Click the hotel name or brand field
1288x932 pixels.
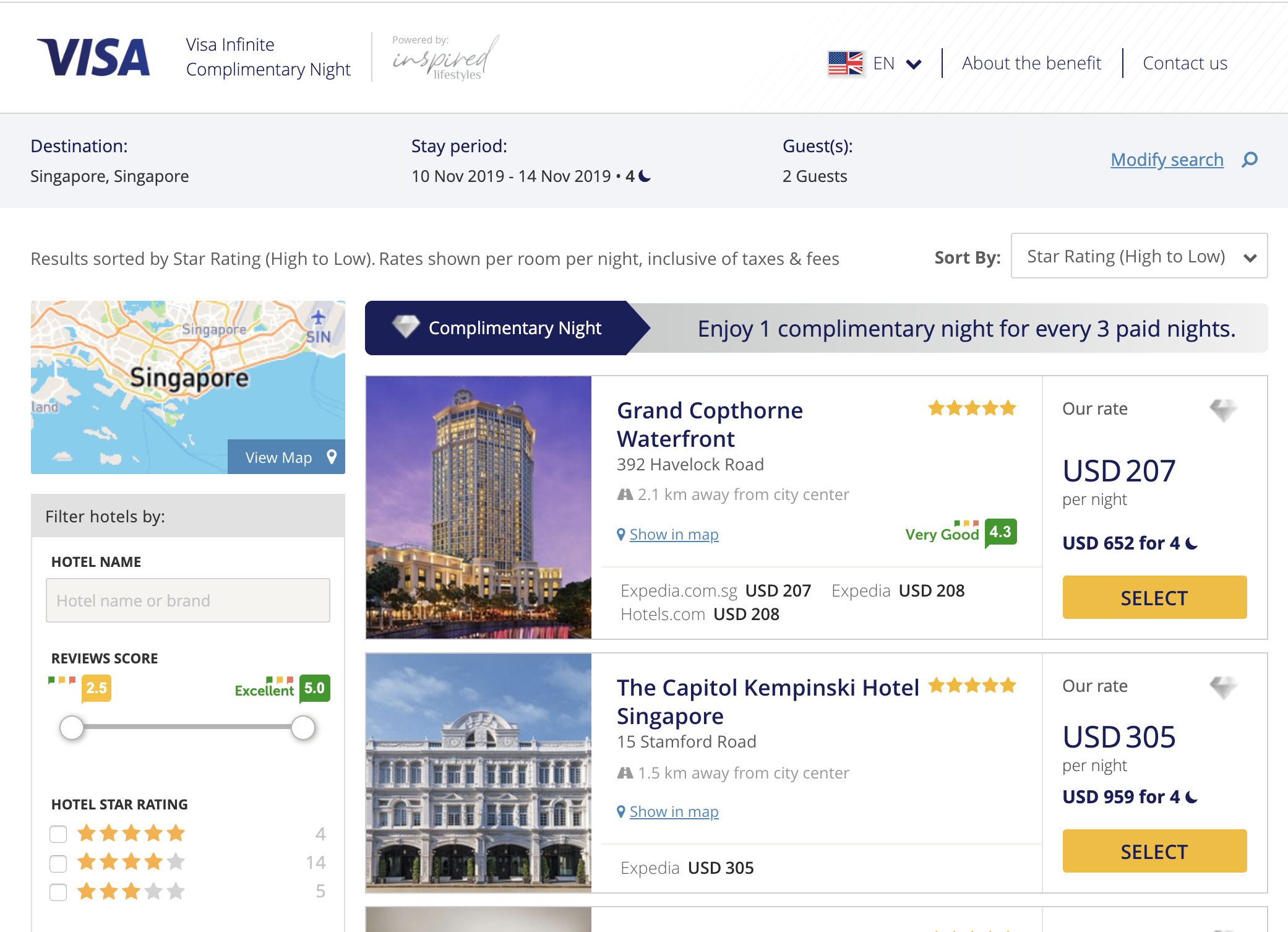(x=187, y=600)
